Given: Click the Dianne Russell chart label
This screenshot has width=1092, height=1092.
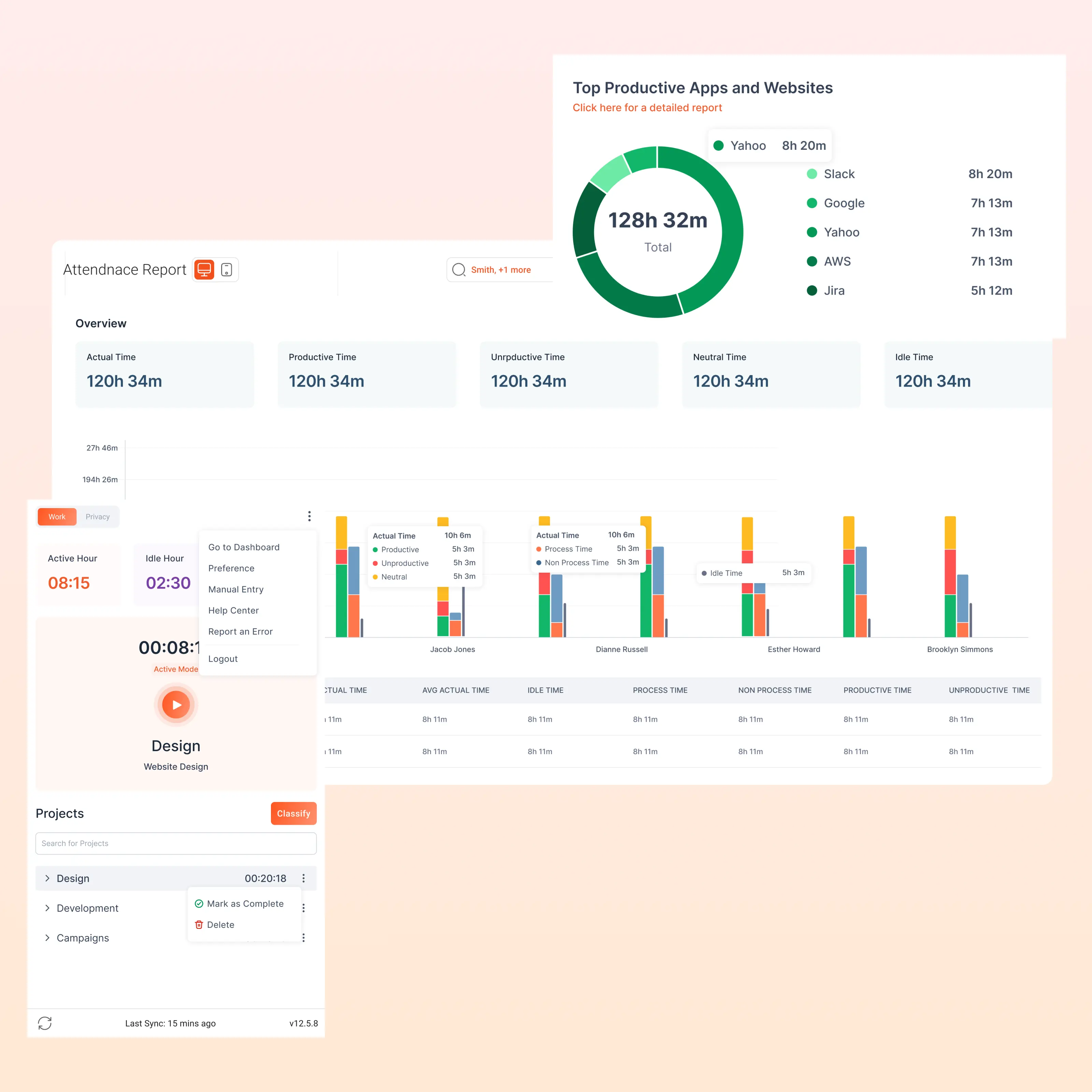Looking at the screenshot, I should [622, 649].
